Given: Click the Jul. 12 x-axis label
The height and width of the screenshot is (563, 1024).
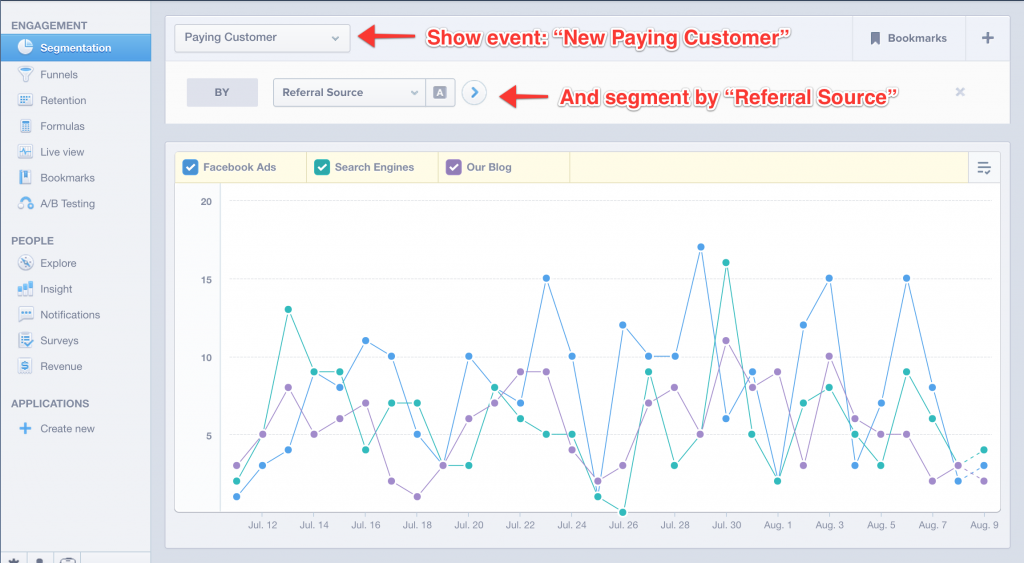Looking at the screenshot, I should pyautogui.click(x=263, y=525).
